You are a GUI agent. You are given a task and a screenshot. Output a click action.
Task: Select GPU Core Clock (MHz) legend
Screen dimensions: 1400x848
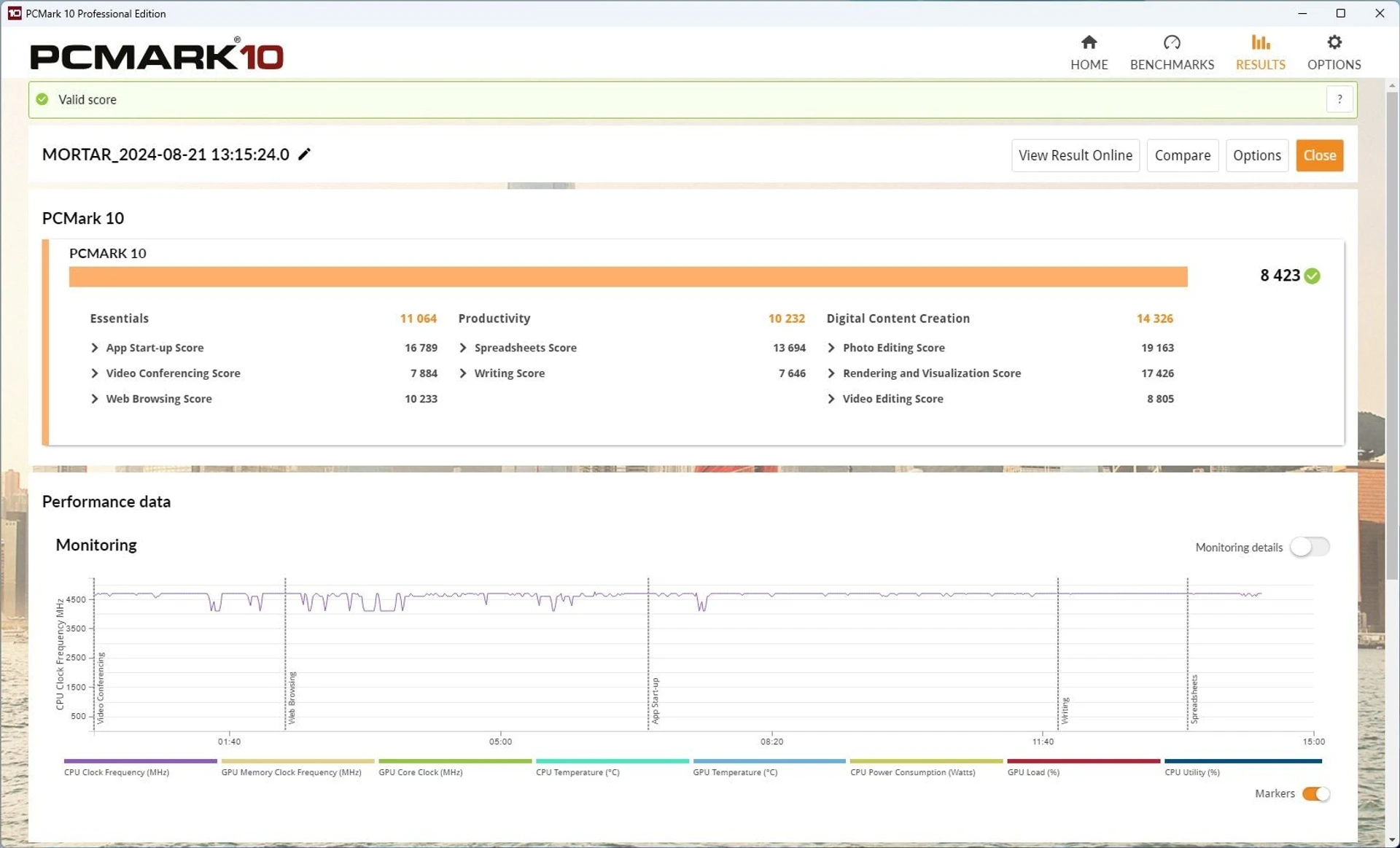(455, 767)
